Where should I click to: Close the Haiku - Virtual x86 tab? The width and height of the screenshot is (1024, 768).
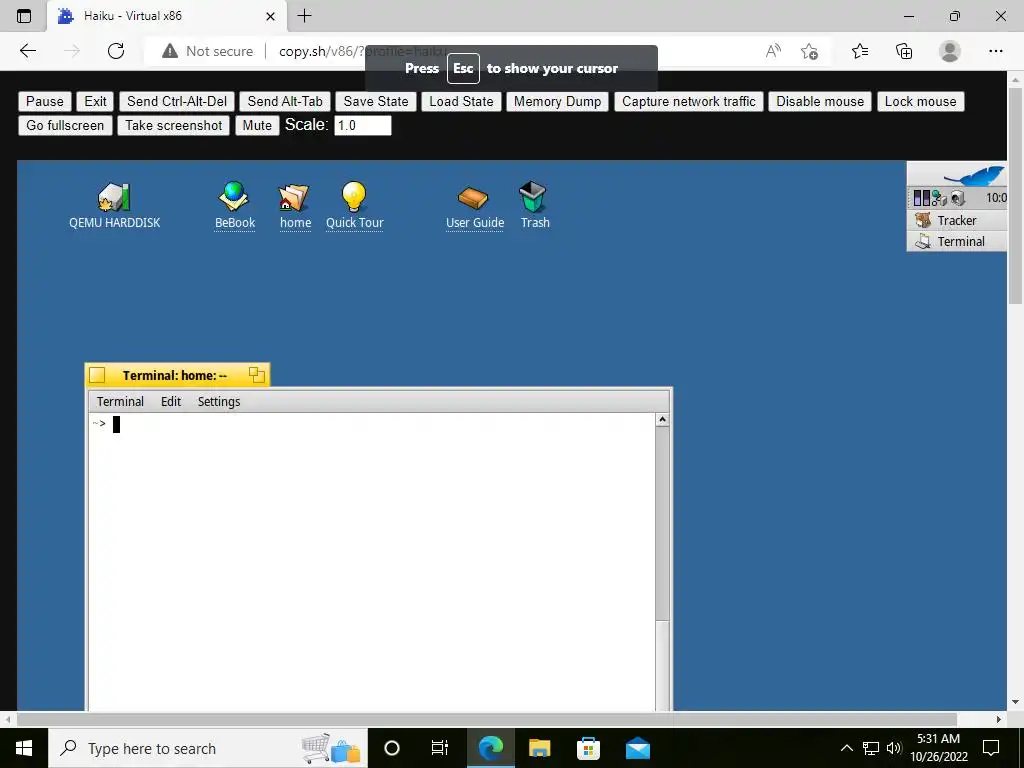pyautogui.click(x=270, y=16)
